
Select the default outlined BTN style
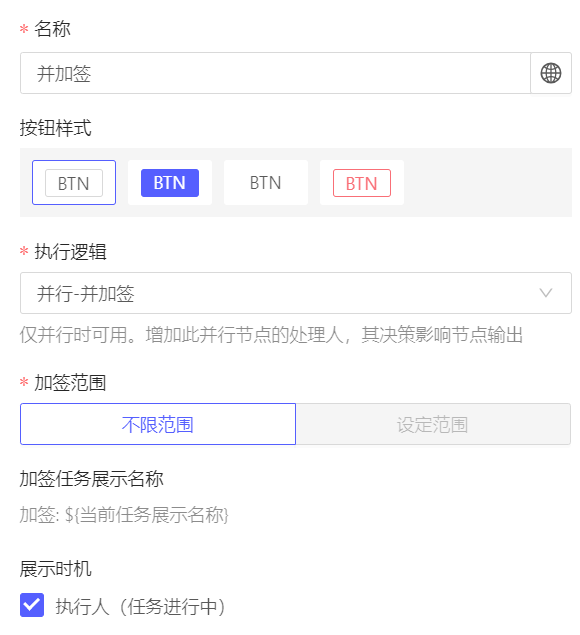(74, 183)
